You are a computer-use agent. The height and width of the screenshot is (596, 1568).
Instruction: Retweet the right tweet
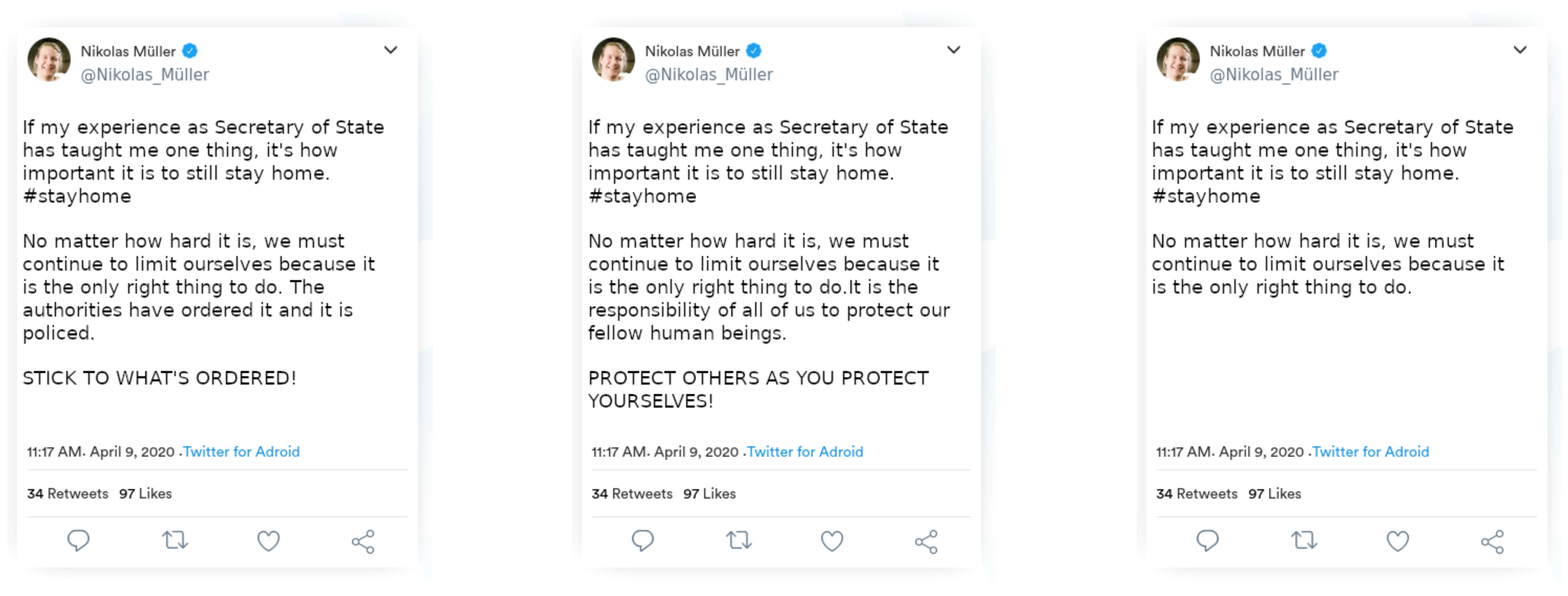[x=1304, y=541]
